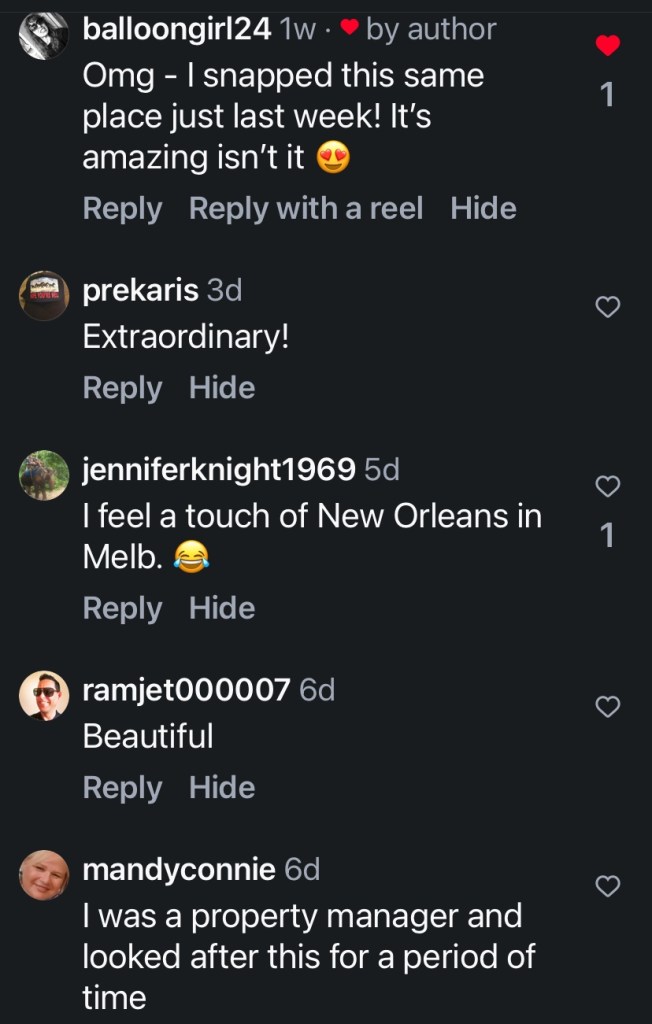The width and height of the screenshot is (652, 1024).
Task: Reply to balloongirl24's comment
Action: 122,209
